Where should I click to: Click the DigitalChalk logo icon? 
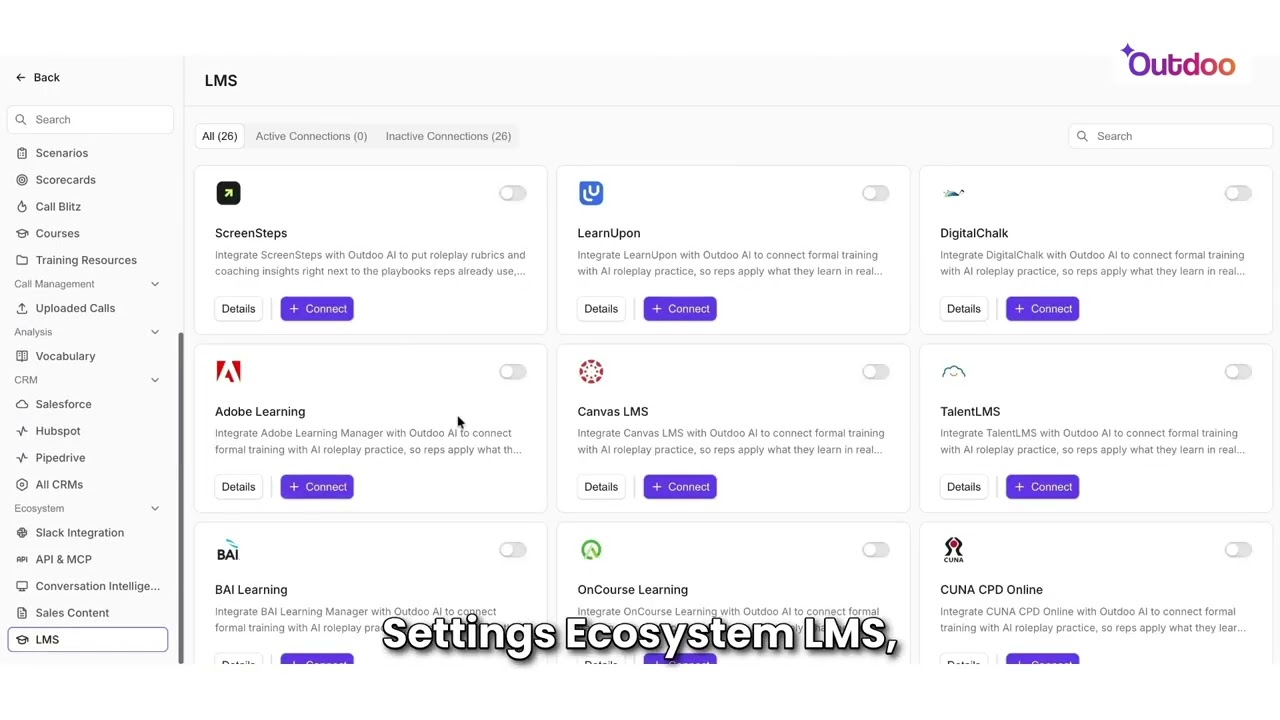tap(953, 193)
